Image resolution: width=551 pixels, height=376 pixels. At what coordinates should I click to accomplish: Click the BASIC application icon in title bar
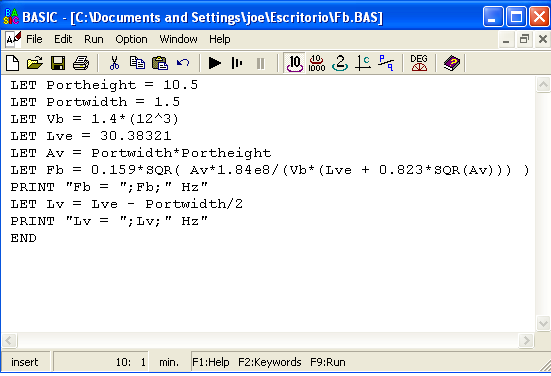pyautogui.click(x=11, y=17)
